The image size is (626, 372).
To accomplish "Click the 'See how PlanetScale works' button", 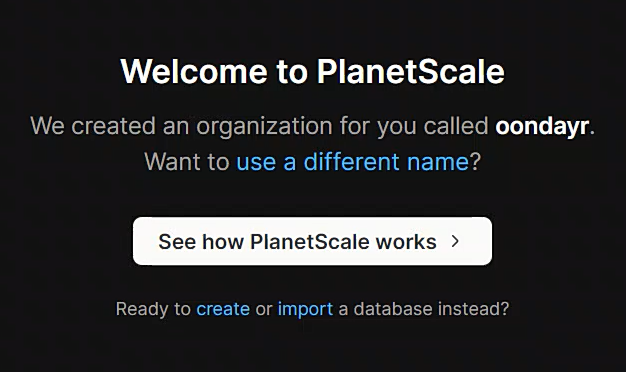I will (x=312, y=241).
